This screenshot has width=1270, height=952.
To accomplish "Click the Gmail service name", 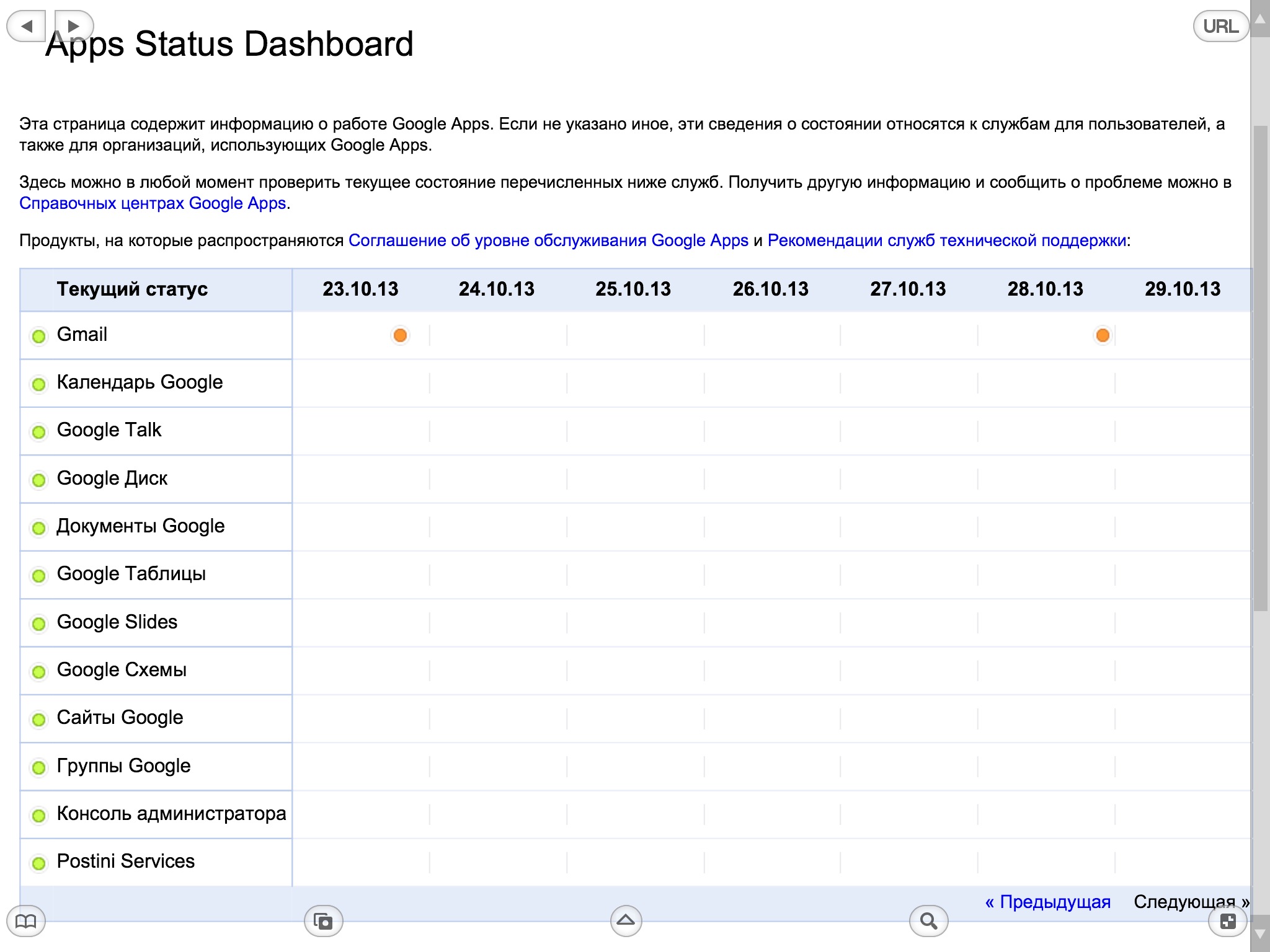I will tap(82, 335).
